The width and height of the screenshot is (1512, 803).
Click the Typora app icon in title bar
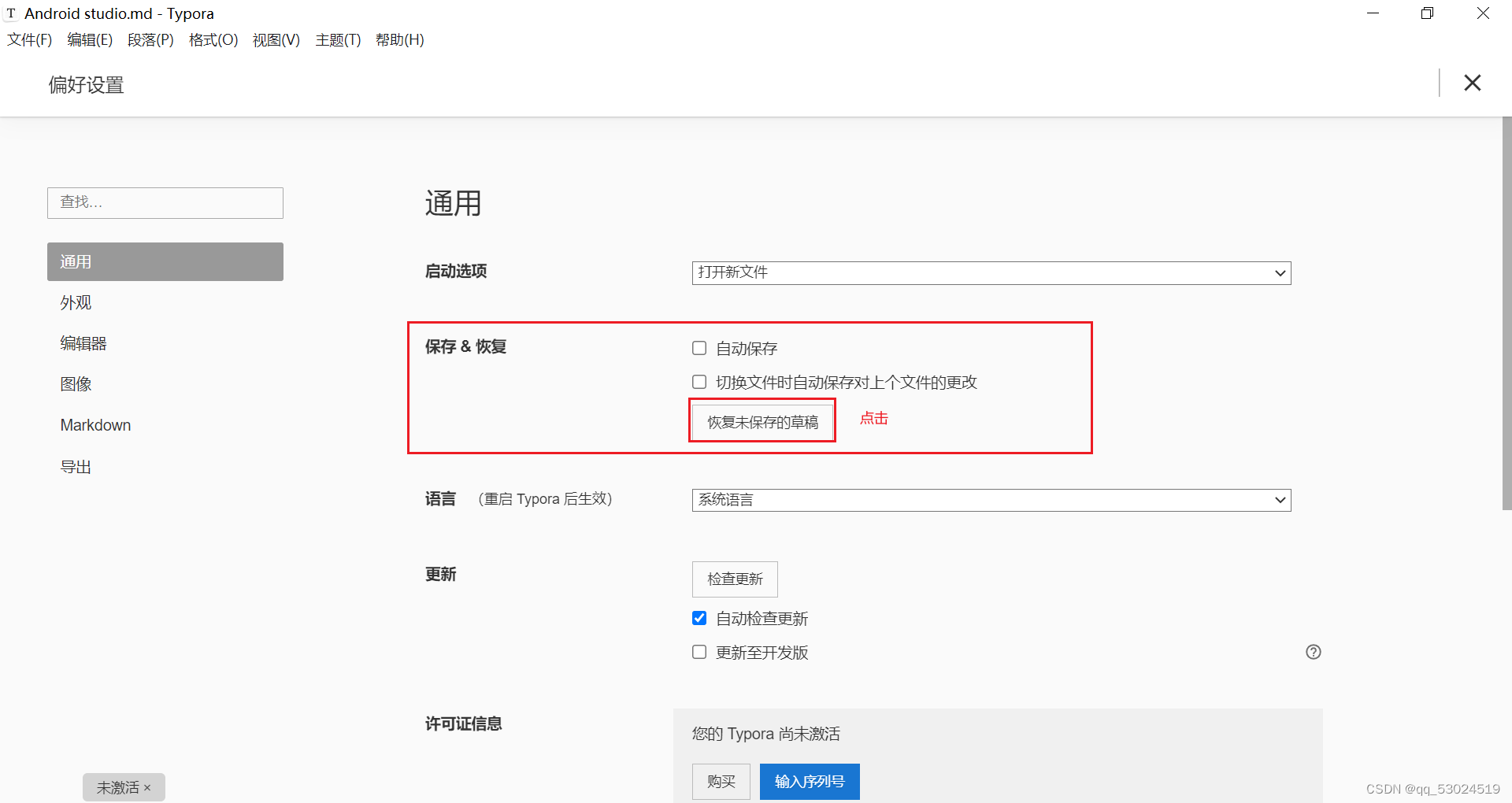click(x=11, y=13)
